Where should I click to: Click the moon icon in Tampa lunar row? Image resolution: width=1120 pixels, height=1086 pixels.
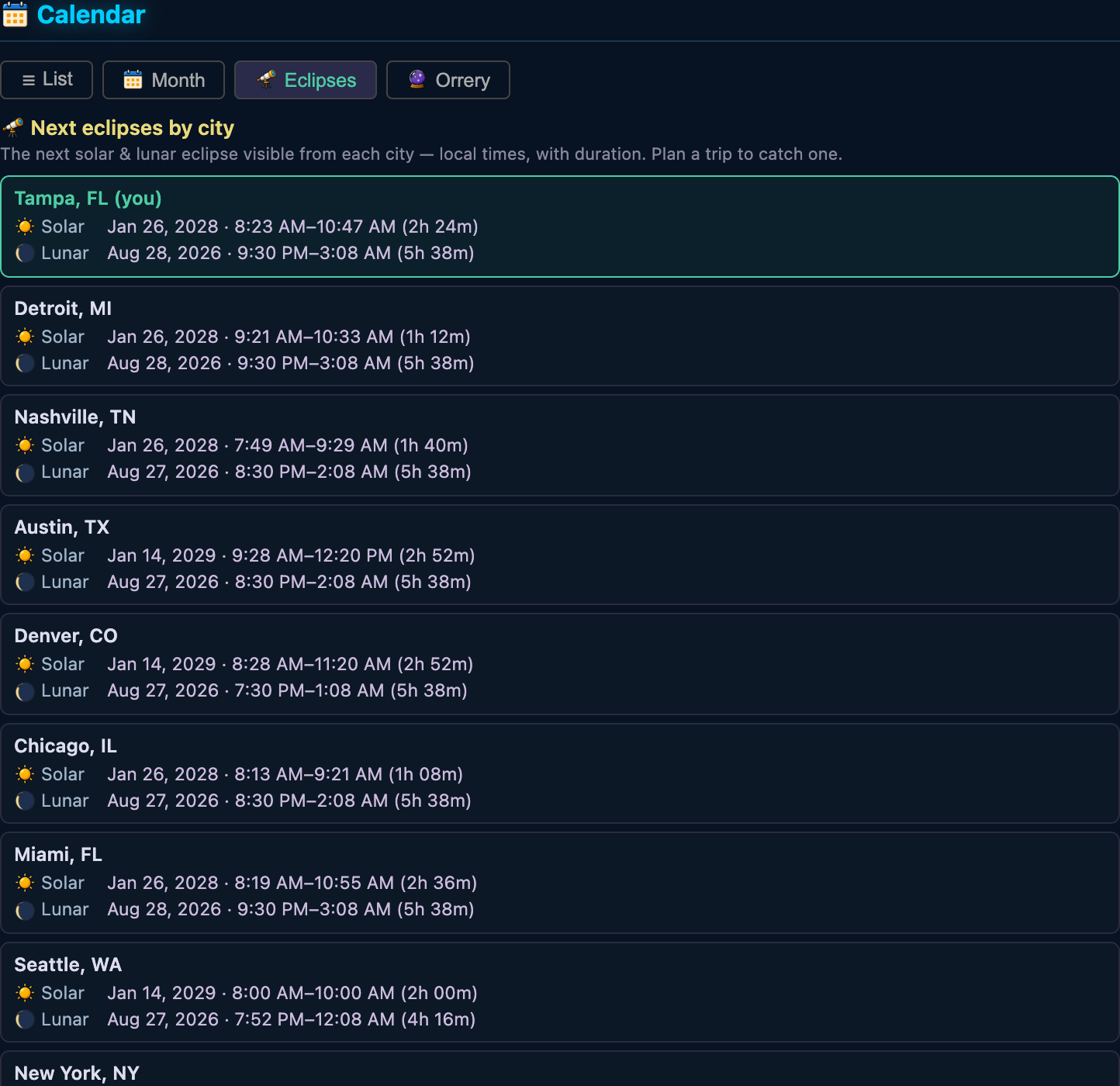click(25, 253)
